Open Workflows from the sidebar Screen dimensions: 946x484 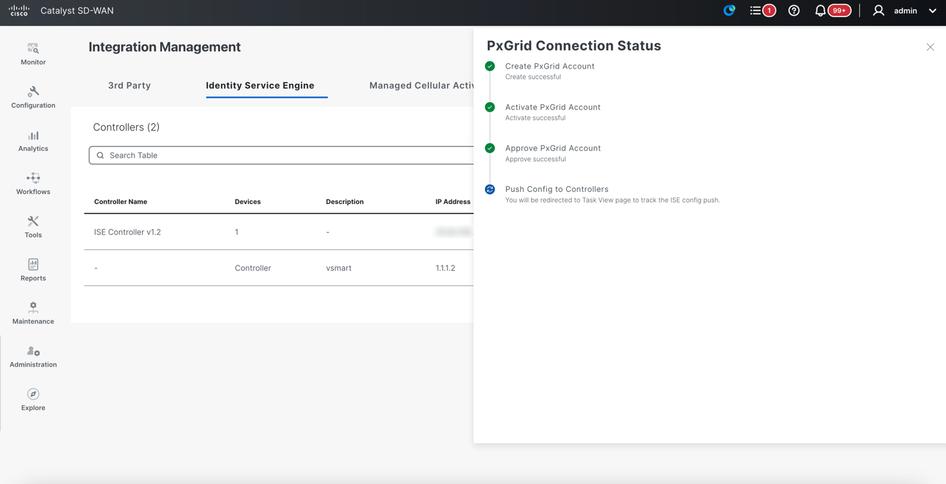[33, 184]
